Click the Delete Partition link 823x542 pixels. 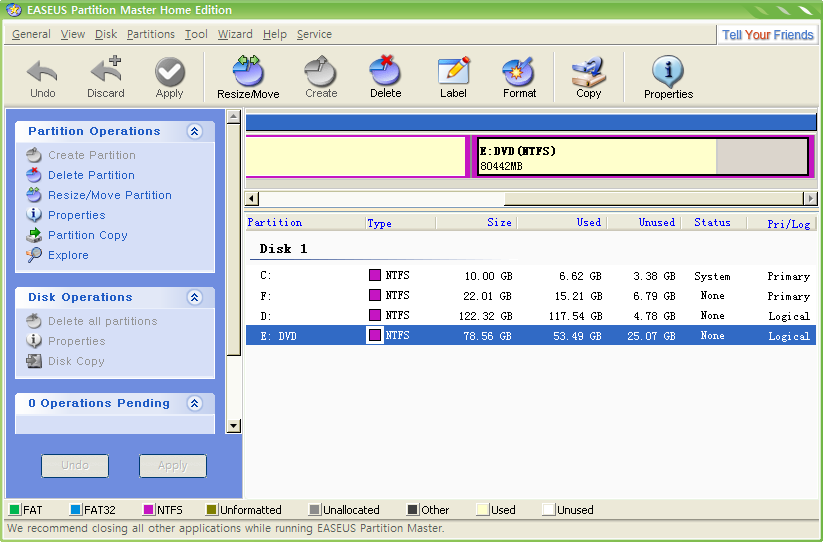point(91,175)
